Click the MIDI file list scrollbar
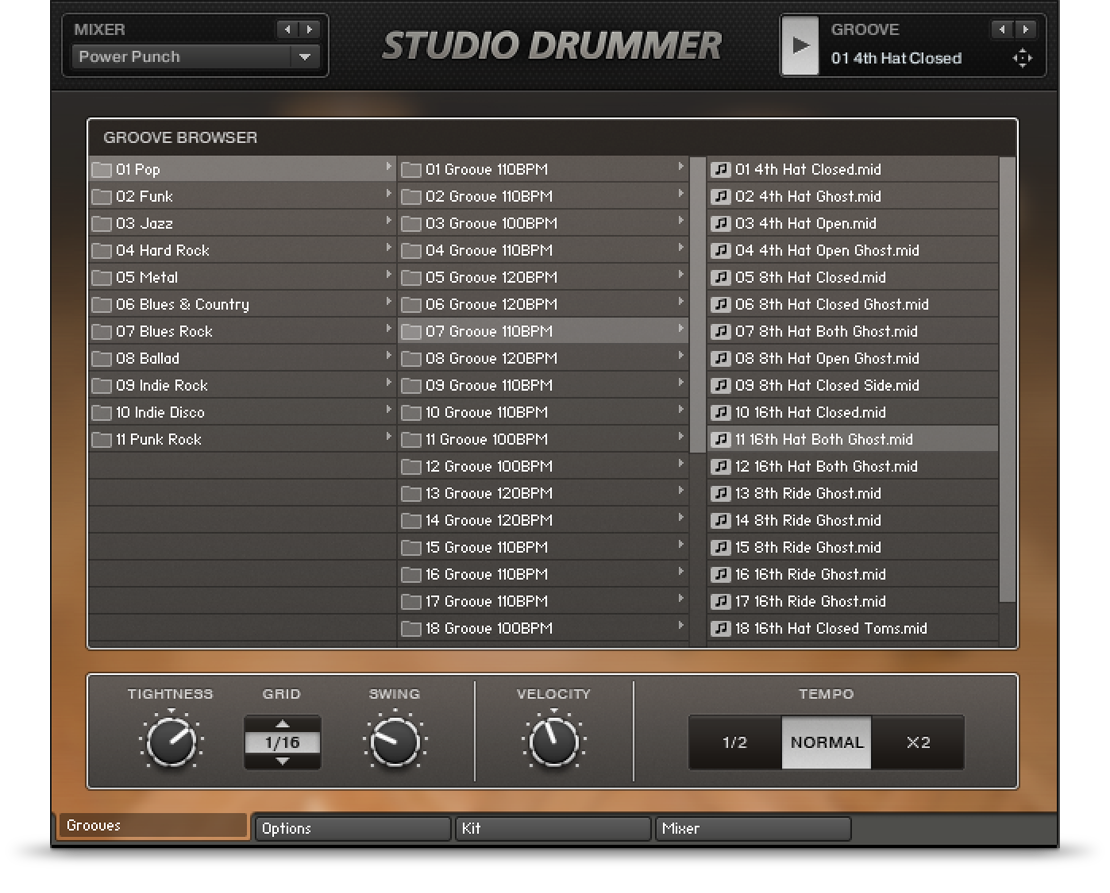 click(x=1007, y=380)
